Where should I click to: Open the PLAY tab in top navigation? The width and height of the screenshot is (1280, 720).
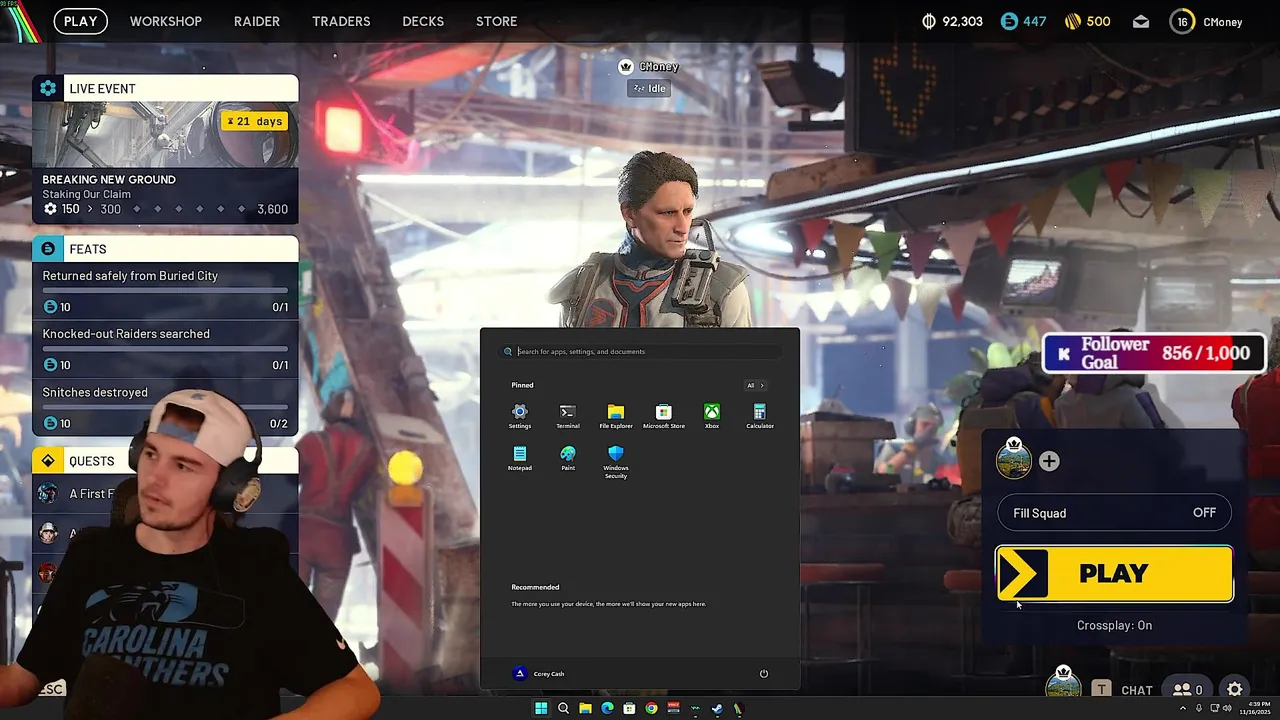pyautogui.click(x=81, y=21)
